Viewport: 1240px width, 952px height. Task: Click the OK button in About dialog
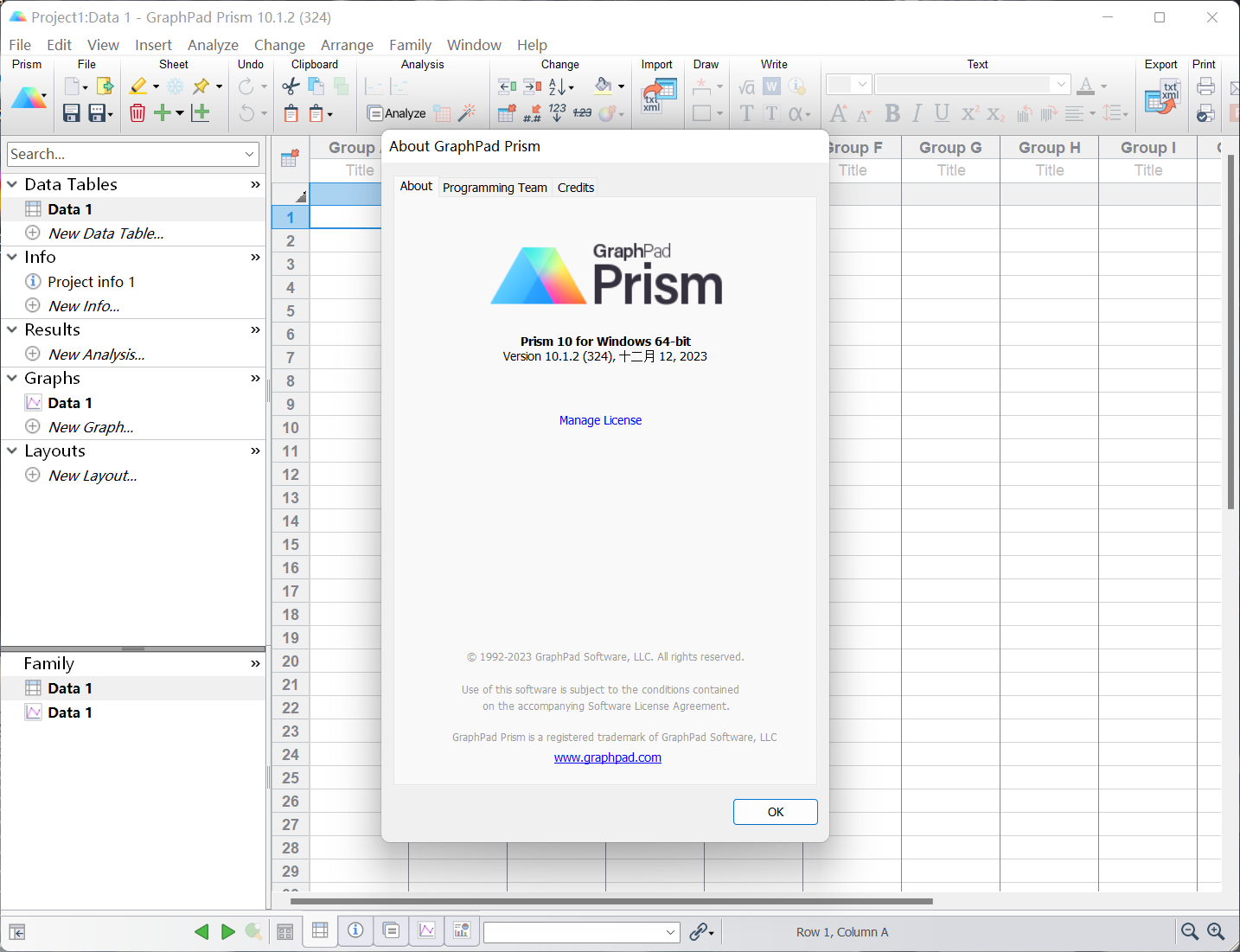tap(776, 812)
